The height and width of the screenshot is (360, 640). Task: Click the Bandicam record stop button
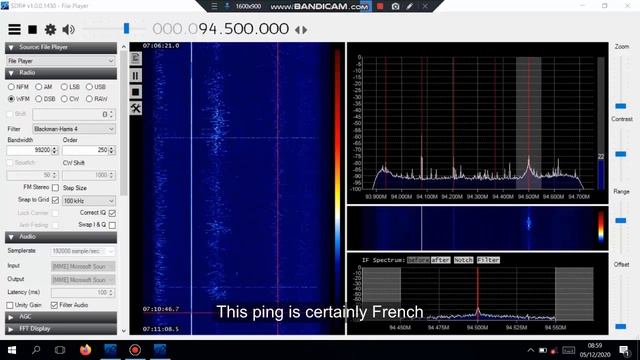click(380, 6)
